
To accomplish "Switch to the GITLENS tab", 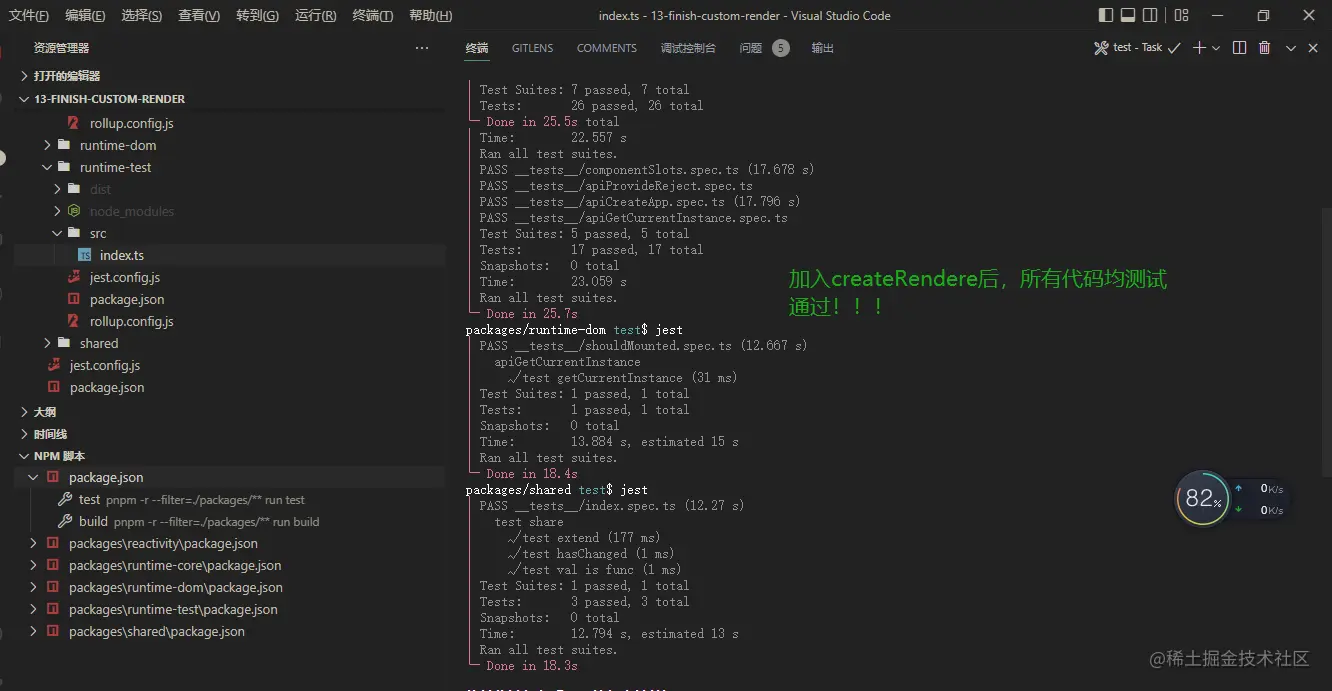I will 533,48.
